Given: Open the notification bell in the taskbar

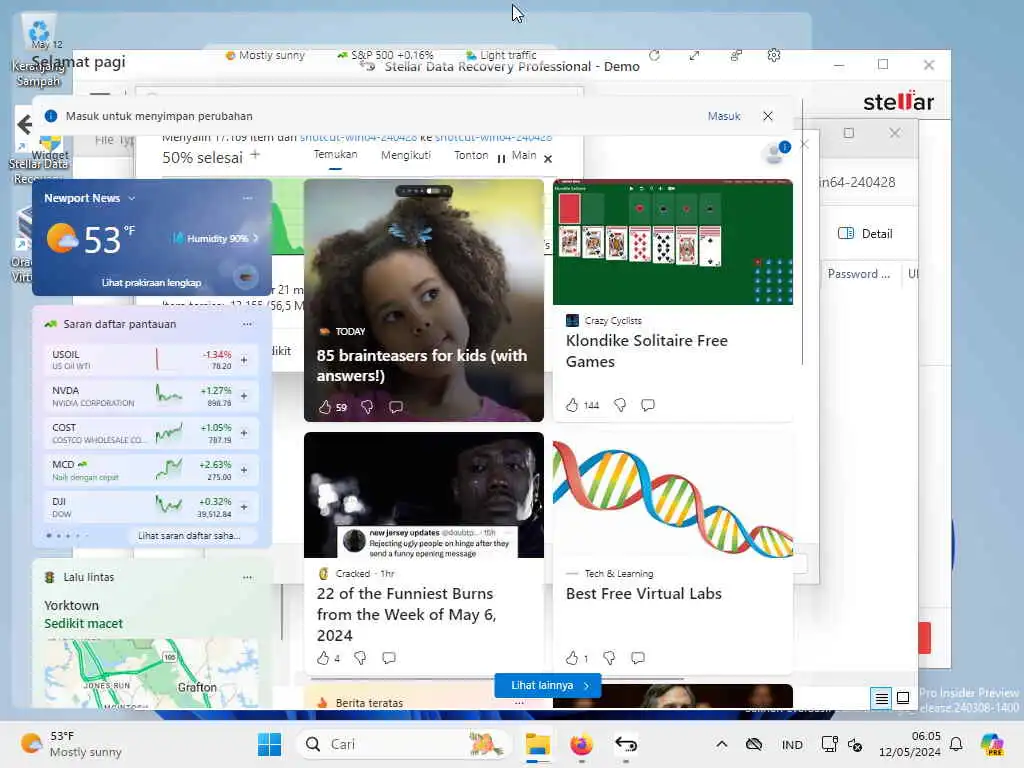Looking at the screenshot, I should [x=956, y=744].
